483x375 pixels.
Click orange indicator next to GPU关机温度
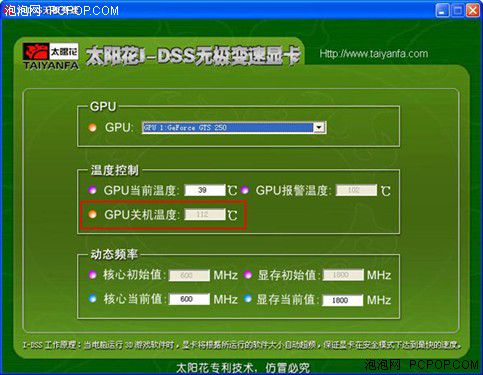pos(92,214)
